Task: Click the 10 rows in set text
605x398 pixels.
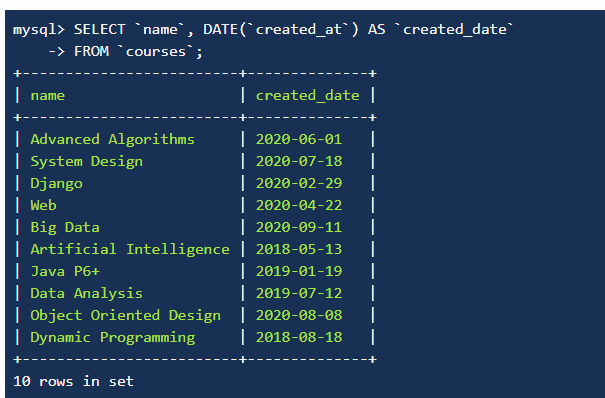Action: point(73,381)
